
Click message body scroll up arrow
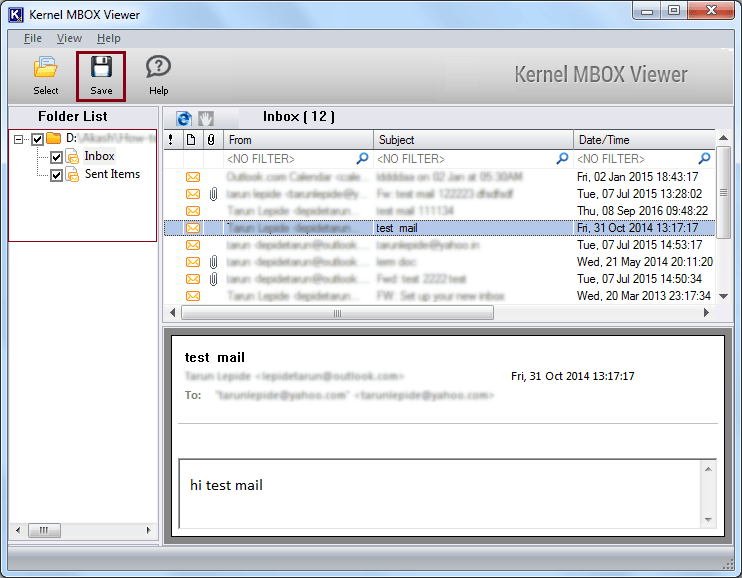[x=708, y=469]
